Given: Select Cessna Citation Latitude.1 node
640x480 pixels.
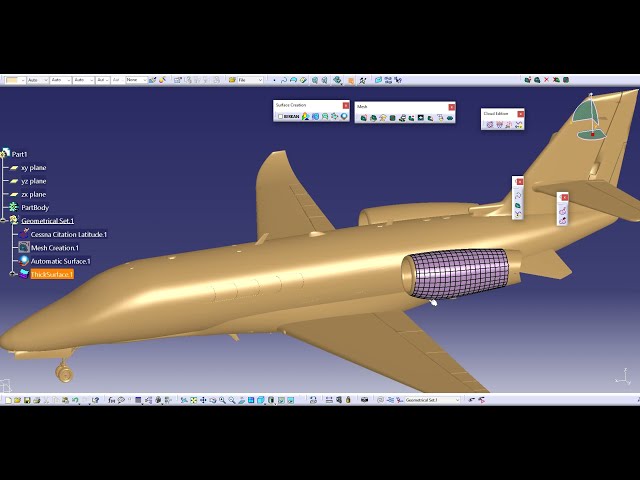Looking at the screenshot, I should click(69, 234).
